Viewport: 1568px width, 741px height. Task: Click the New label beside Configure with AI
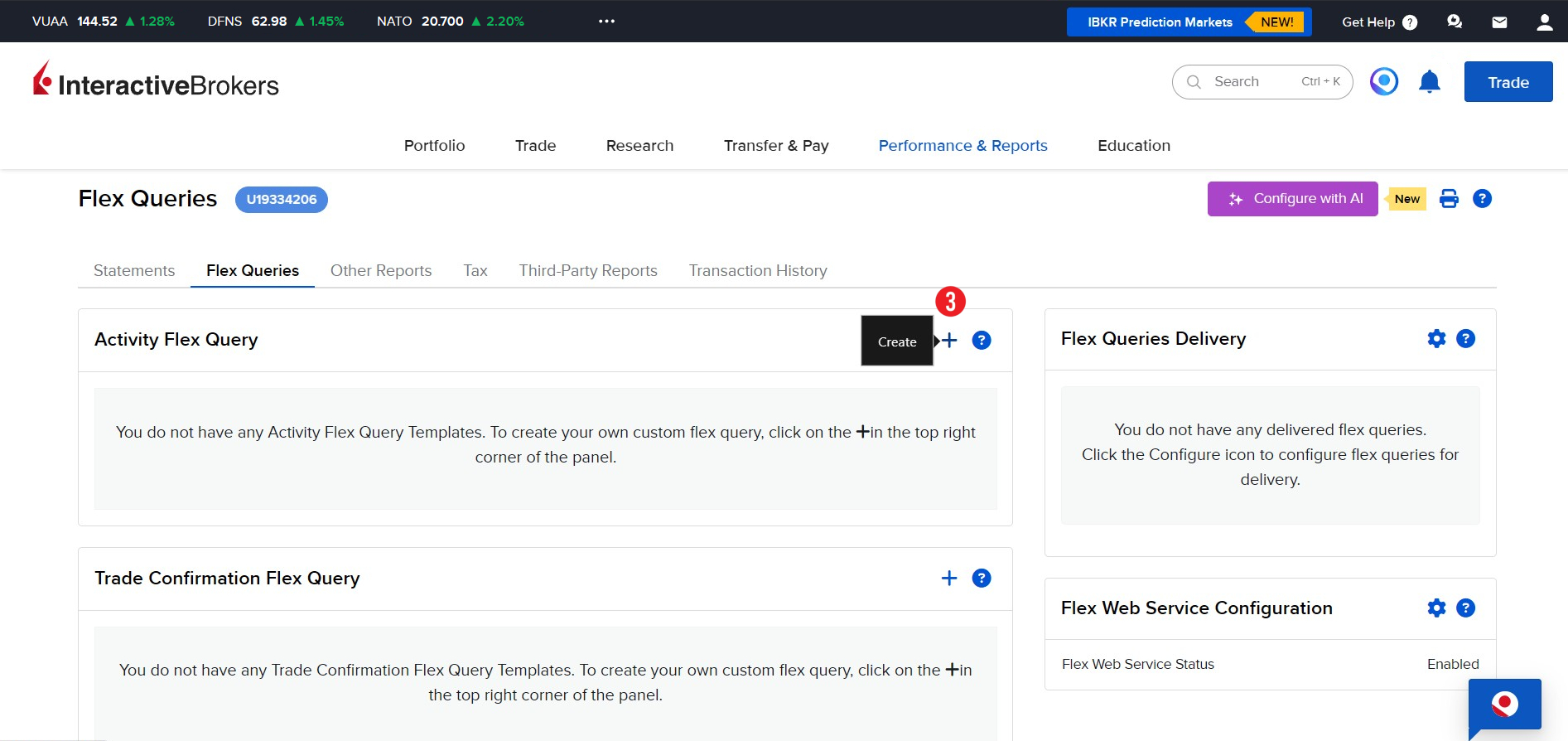[1406, 199]
